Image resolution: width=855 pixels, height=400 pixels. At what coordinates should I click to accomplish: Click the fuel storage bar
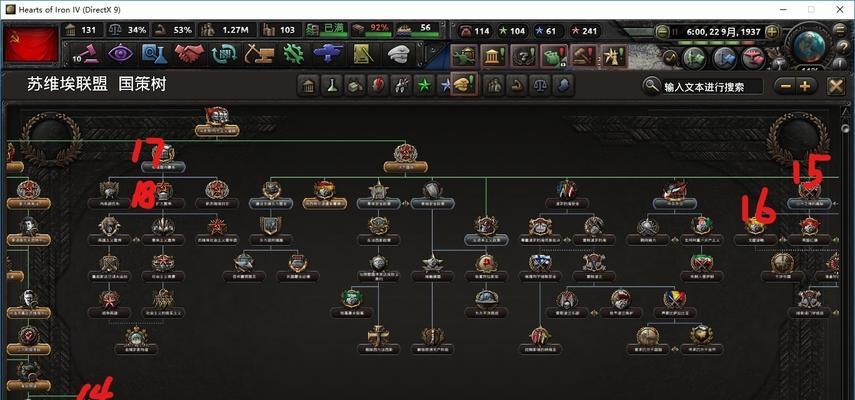pos(326,31)
